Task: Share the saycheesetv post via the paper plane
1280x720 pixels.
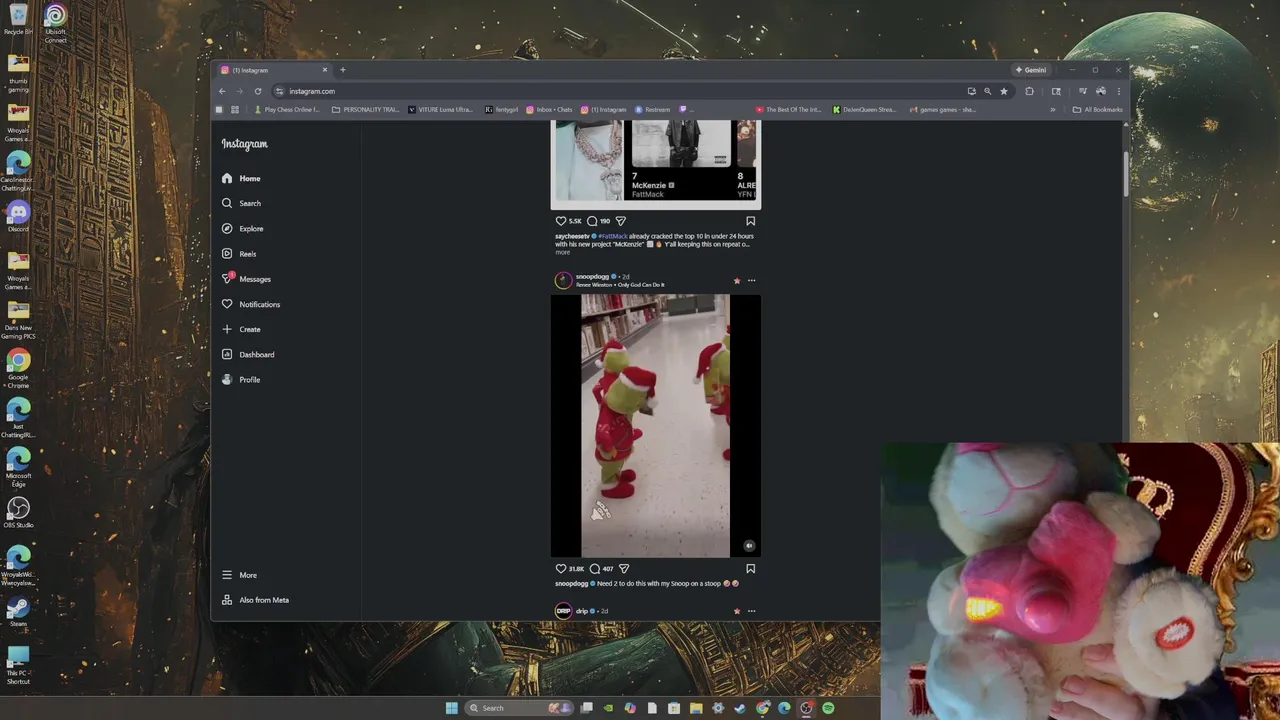Action: tap(620, 221)
